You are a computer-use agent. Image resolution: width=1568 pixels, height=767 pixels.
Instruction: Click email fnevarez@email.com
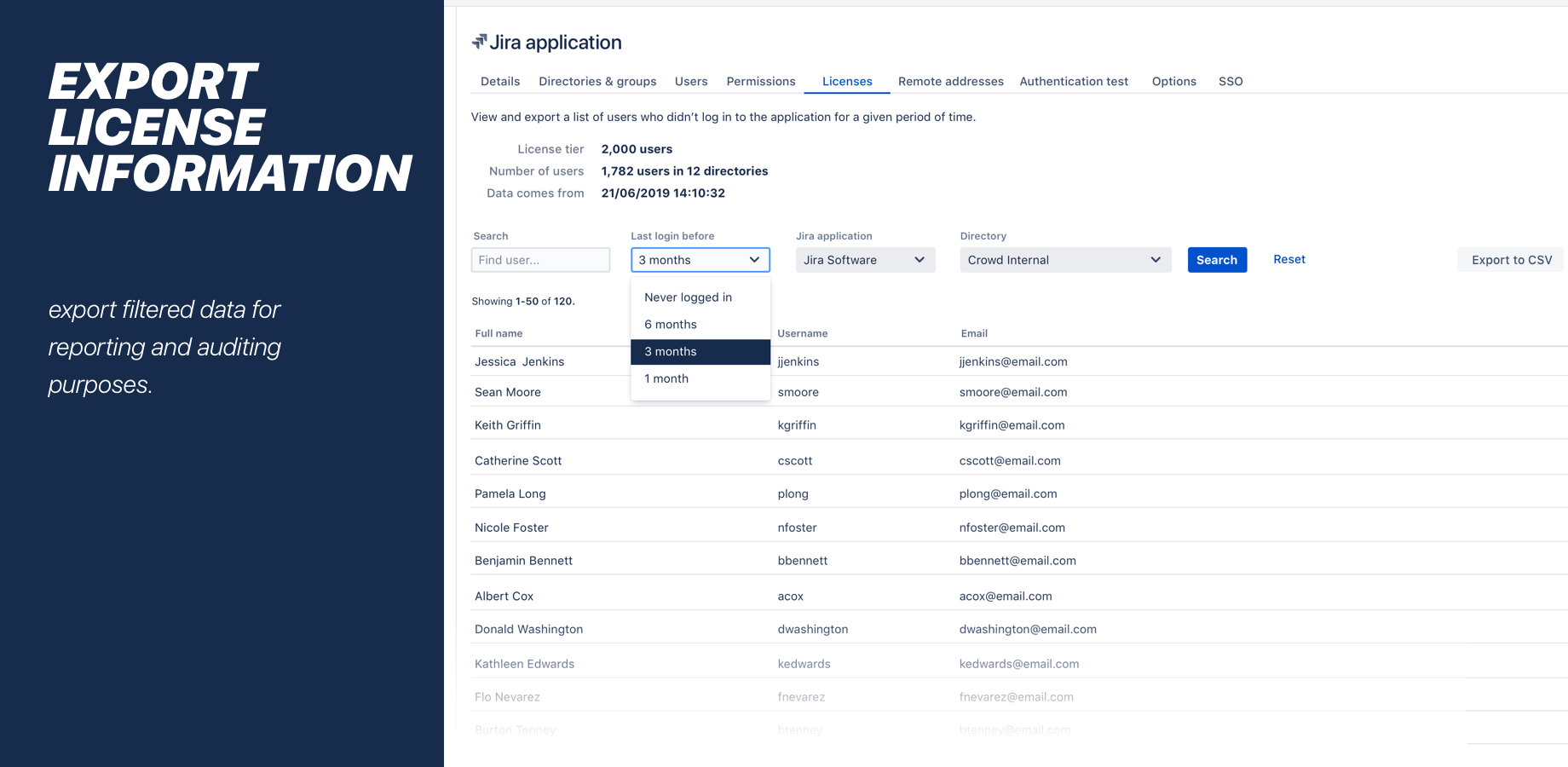[1017, 697]
